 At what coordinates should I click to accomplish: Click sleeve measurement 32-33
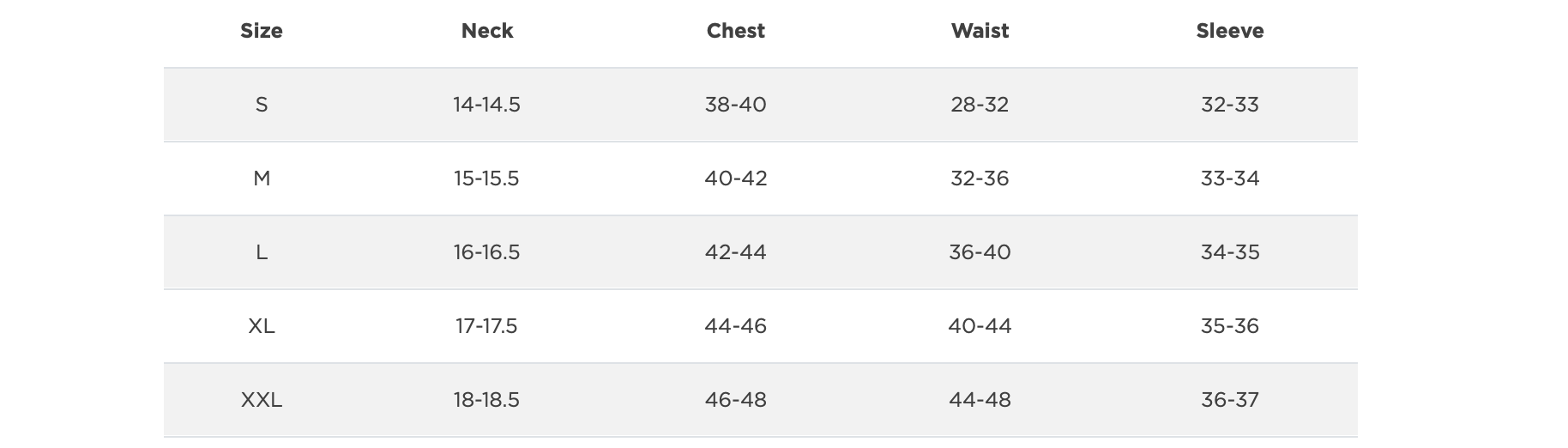[x=1229, y=105]
